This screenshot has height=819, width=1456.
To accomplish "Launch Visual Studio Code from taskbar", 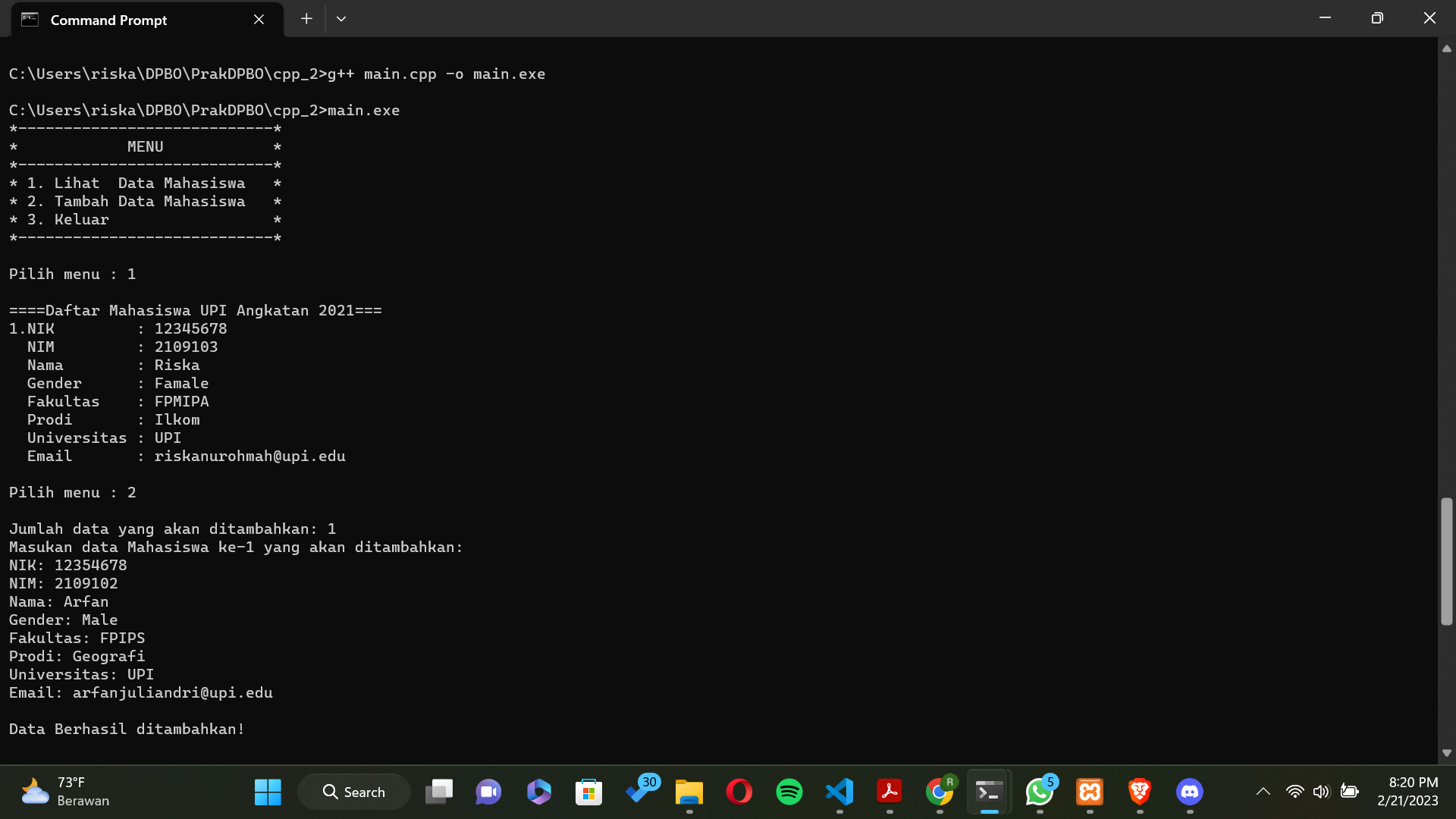I will click(839, 792).
